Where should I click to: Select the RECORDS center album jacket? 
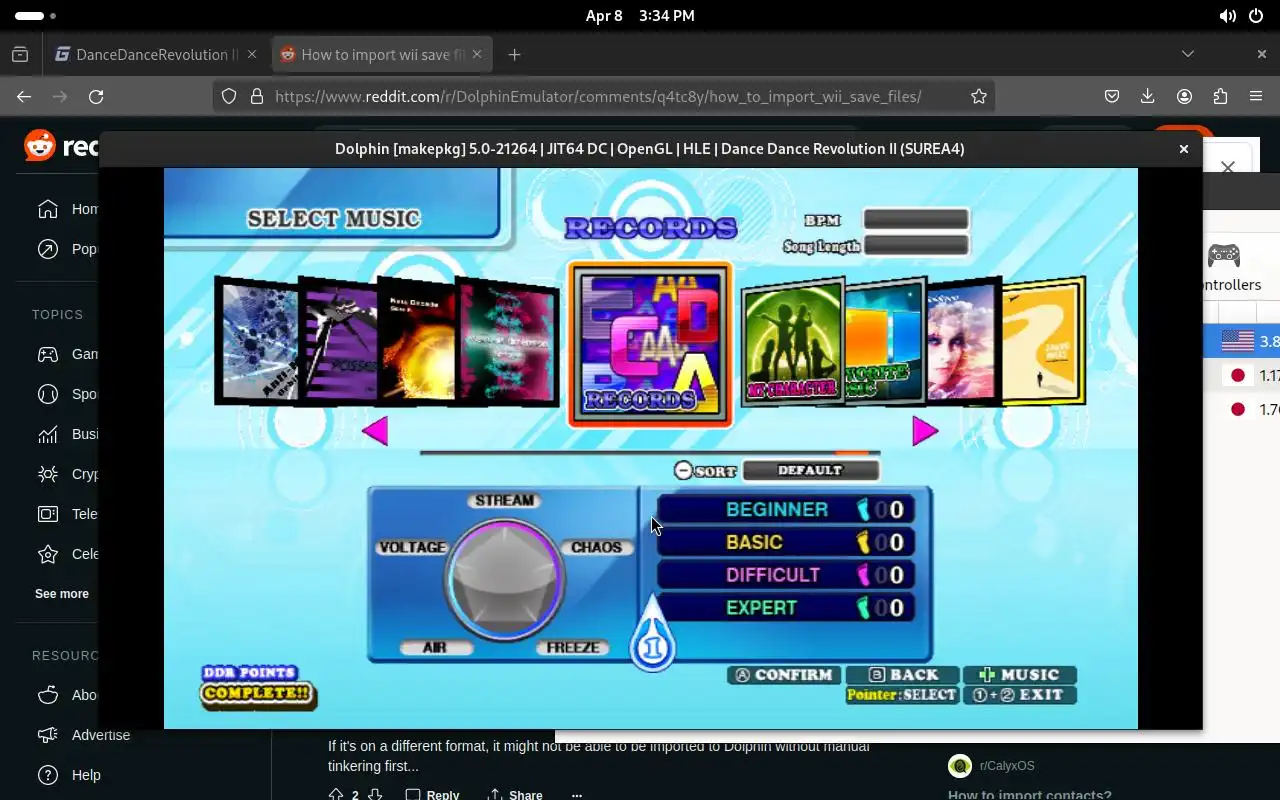[x=650, y=345]
